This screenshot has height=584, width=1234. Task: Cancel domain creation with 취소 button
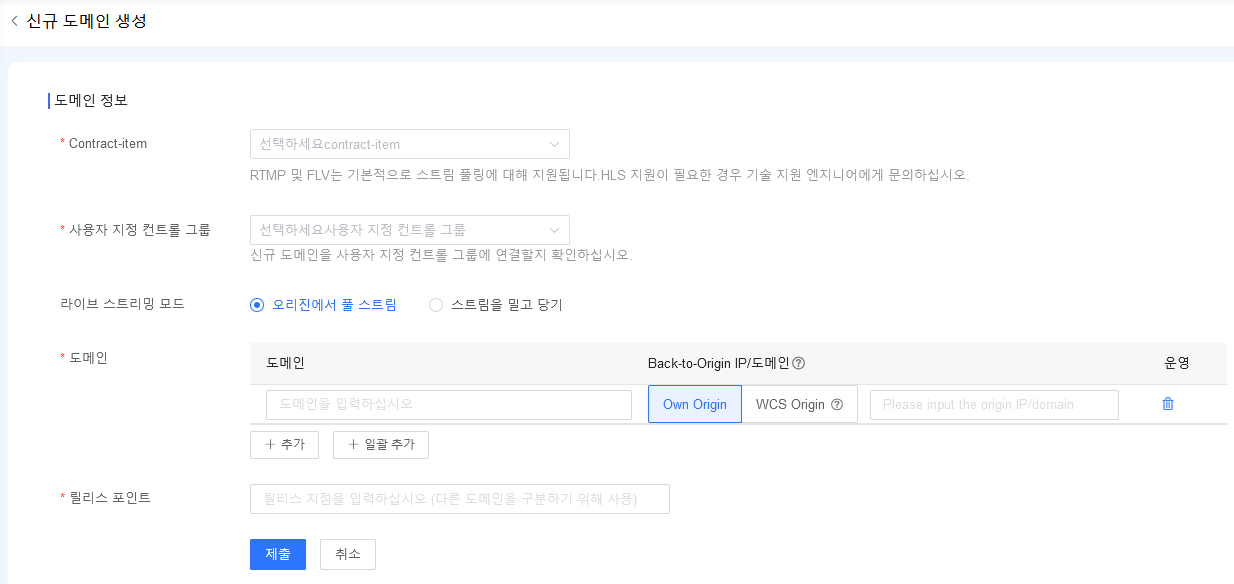tap(347, 554)
